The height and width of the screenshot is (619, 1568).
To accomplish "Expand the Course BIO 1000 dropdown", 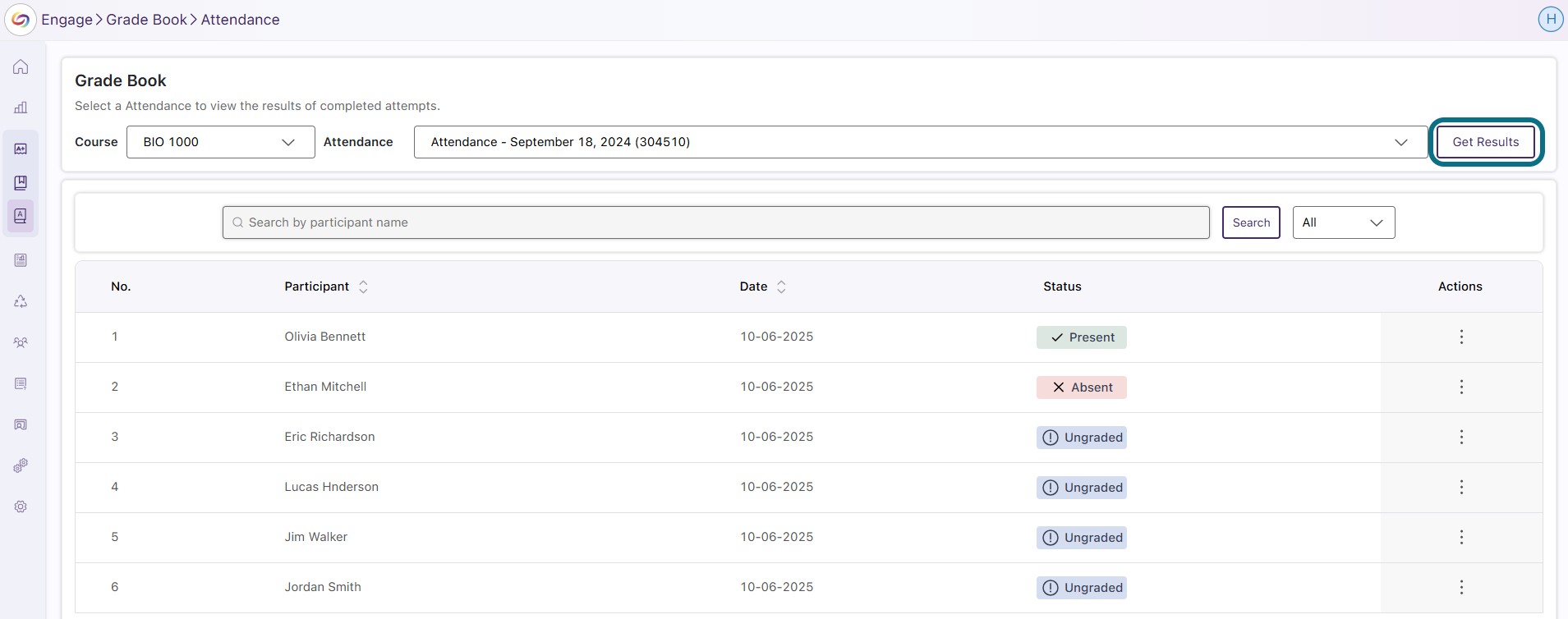I will coord(220,142).
